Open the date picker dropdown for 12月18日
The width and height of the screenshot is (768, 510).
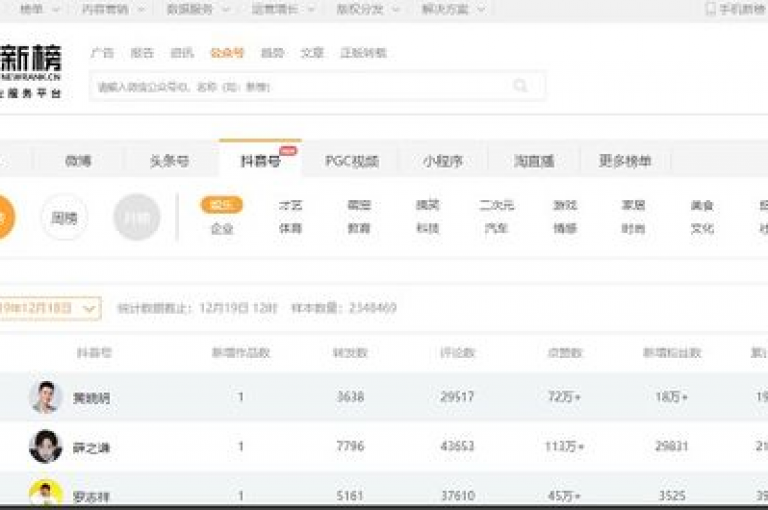50,308
